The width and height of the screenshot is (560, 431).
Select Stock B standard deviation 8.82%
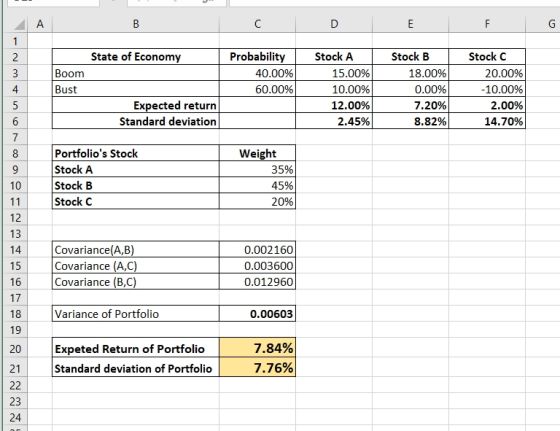(x=410, y=121)
